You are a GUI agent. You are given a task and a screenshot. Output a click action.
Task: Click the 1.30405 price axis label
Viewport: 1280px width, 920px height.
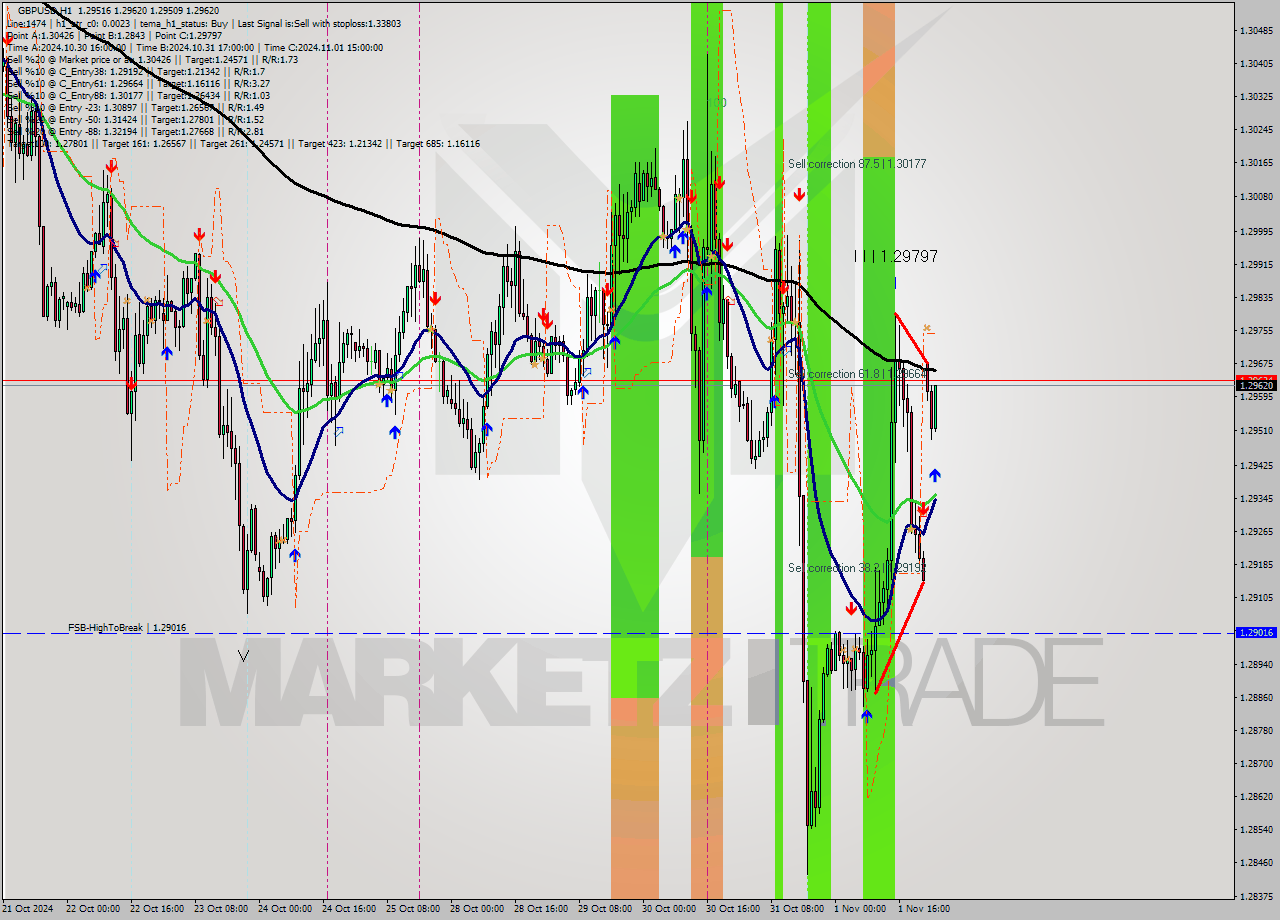[1256, 63]
